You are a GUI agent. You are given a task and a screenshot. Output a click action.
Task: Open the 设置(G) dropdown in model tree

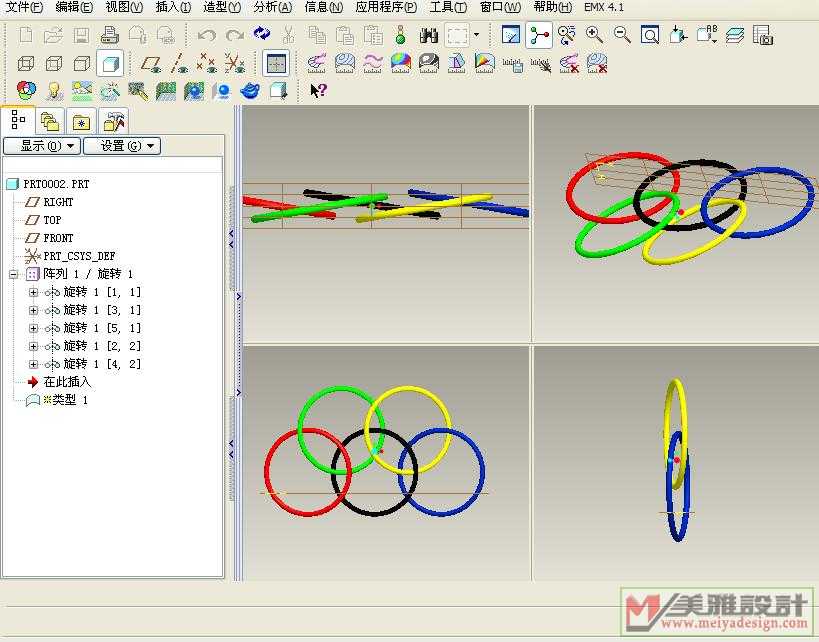(122, 146)
